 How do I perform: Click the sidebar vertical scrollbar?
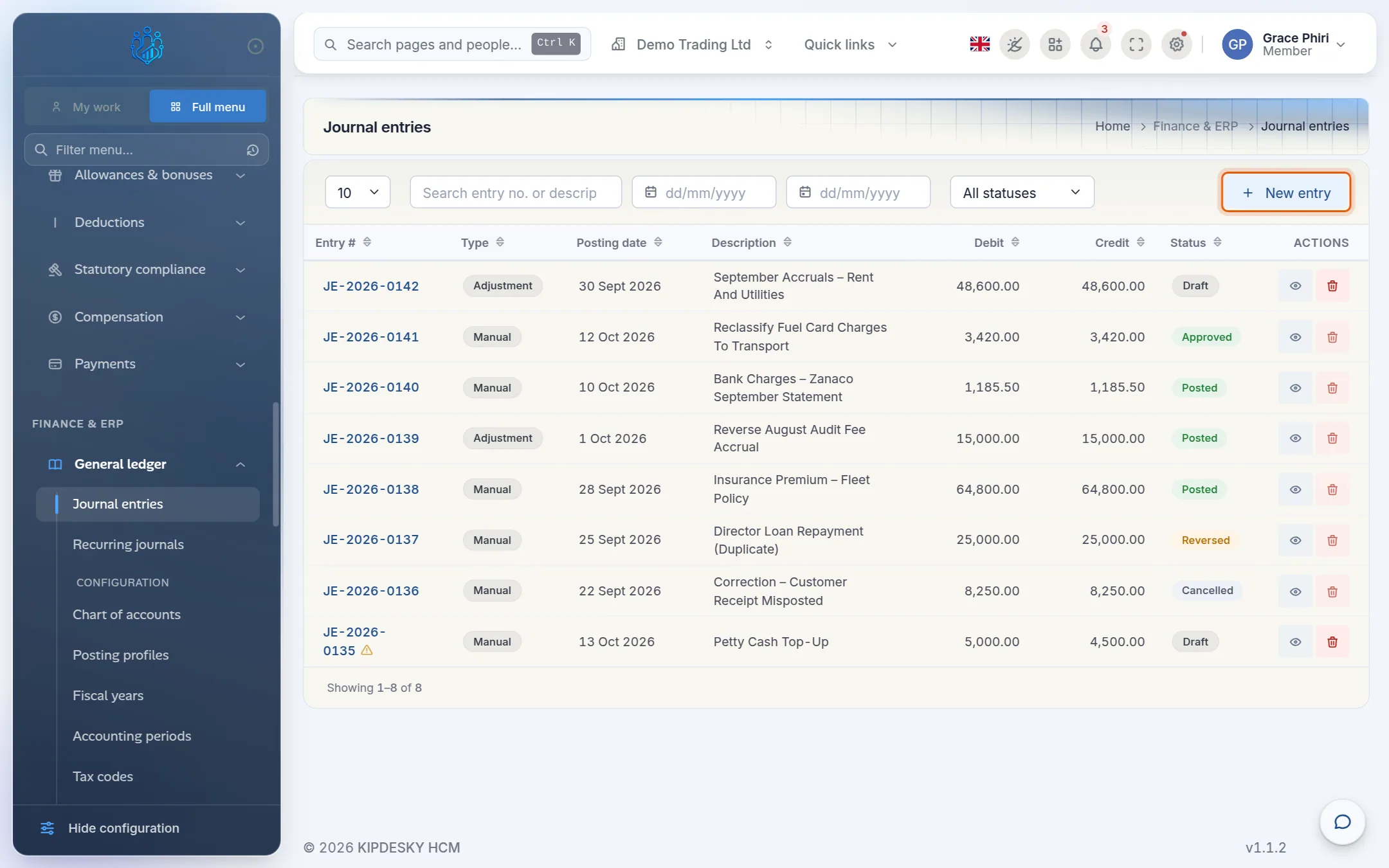[x=276, y=464]
